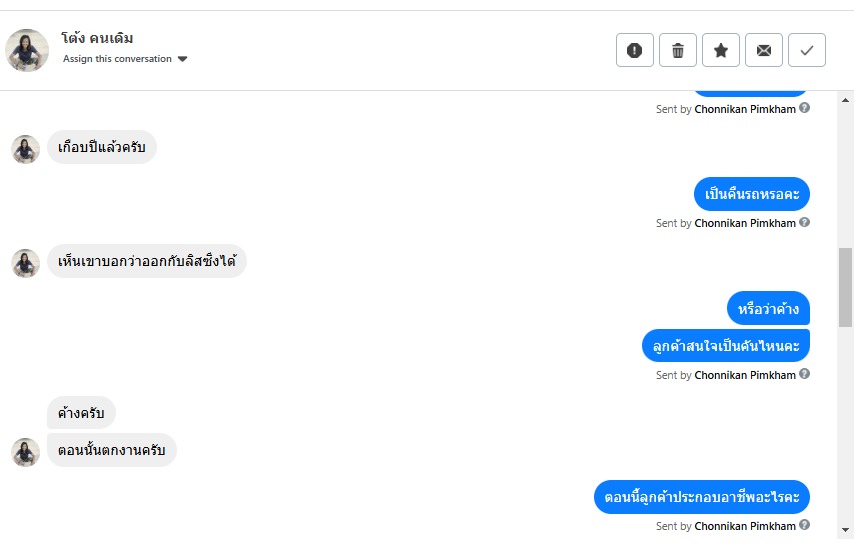Star this conversation as follow up
854x545 pixels.
720,50
